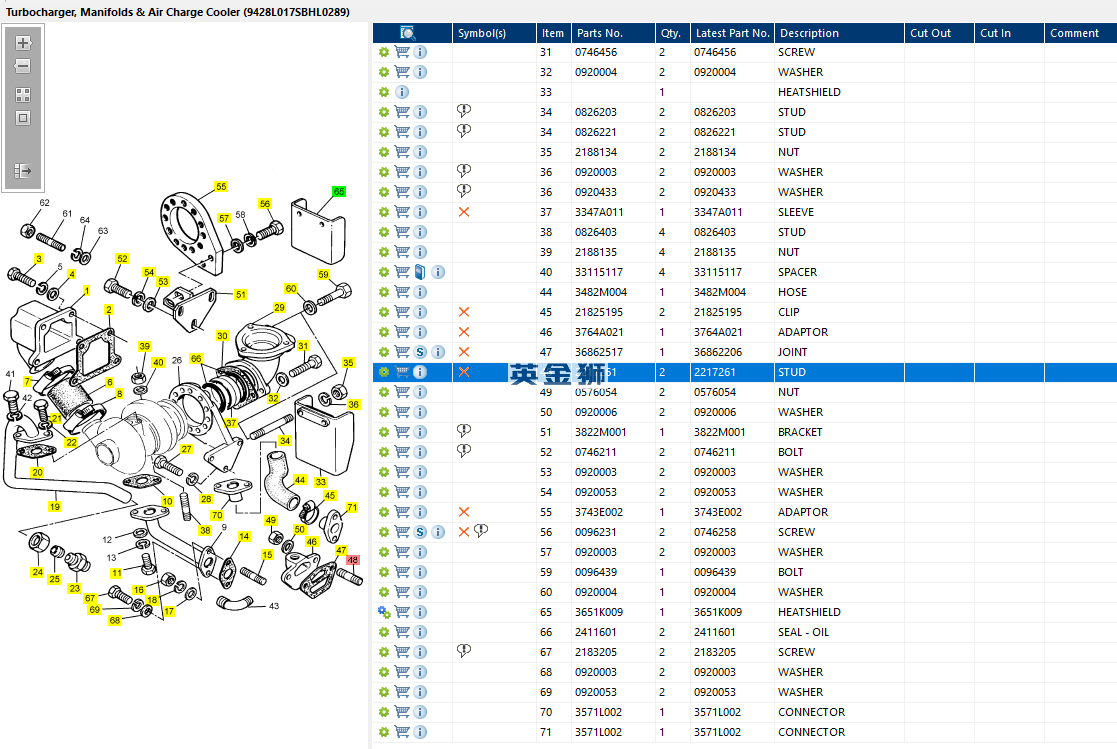Click the Cut Out column header
Image resolution: width=1117 pixels, height=749 pixels.
click(939, 33)
